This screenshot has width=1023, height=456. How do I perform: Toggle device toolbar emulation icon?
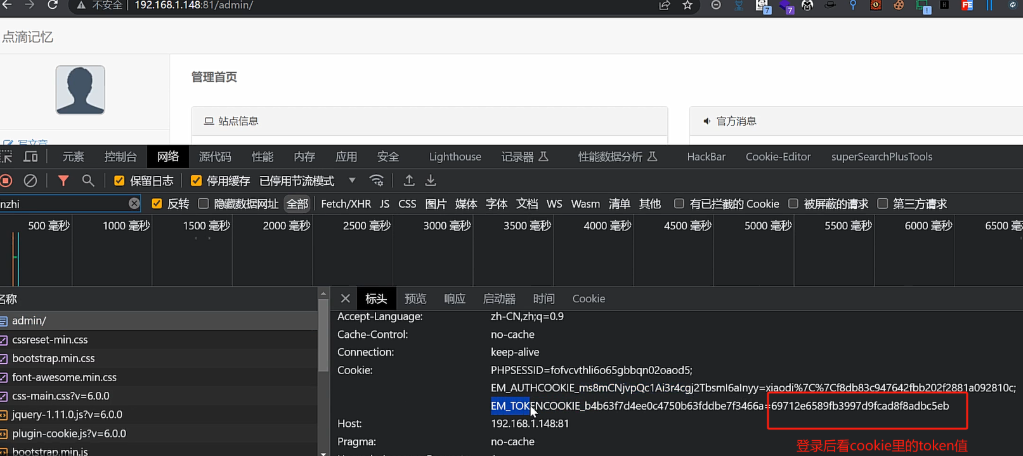coord(31,157)
